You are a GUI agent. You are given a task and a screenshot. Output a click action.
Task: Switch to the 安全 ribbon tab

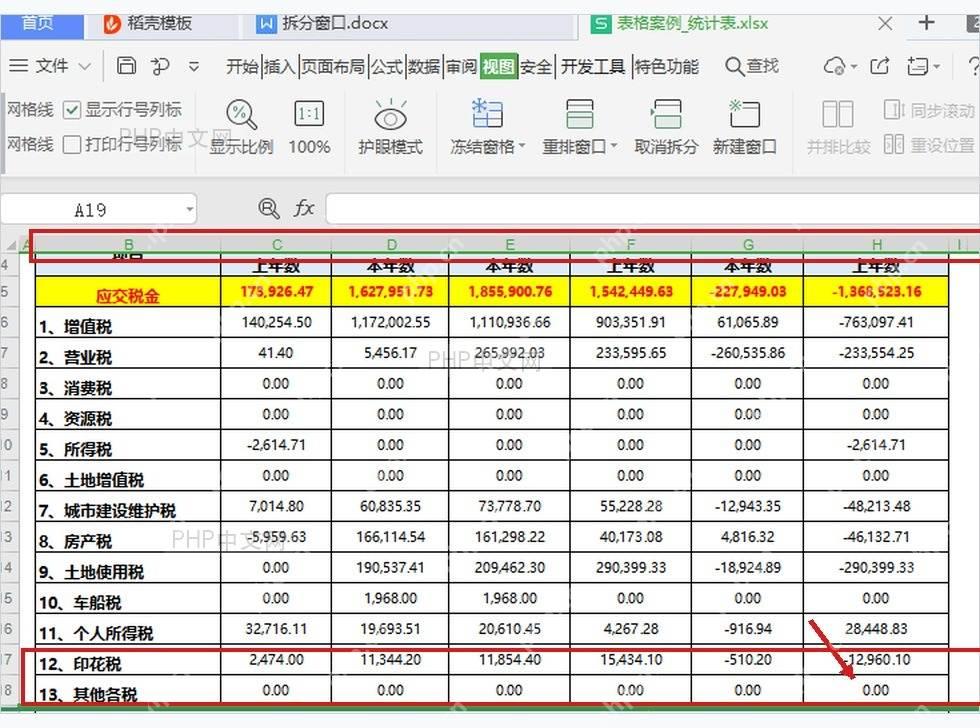[536, 66]
